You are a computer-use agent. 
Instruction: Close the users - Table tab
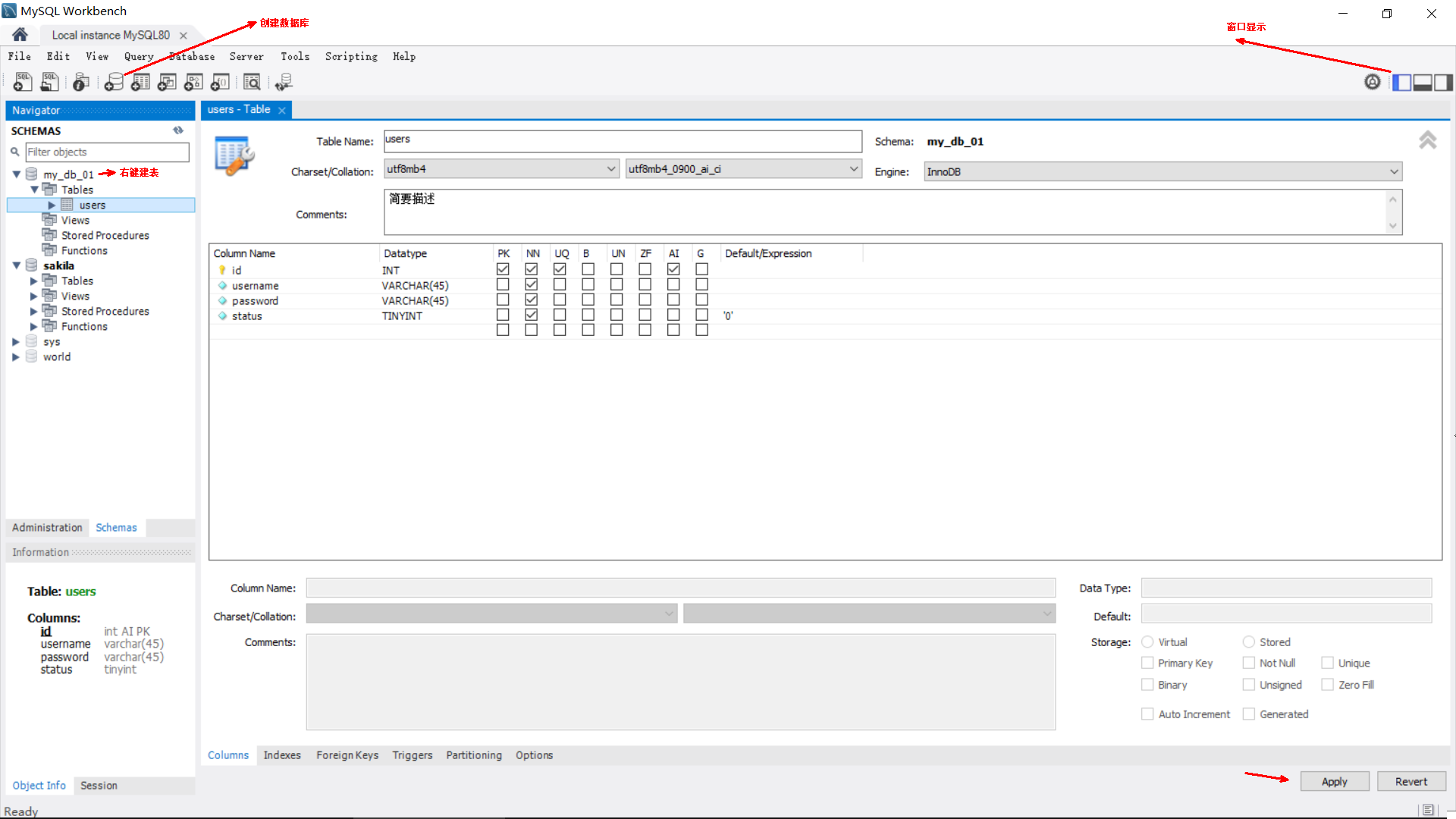tap(282, 111)
